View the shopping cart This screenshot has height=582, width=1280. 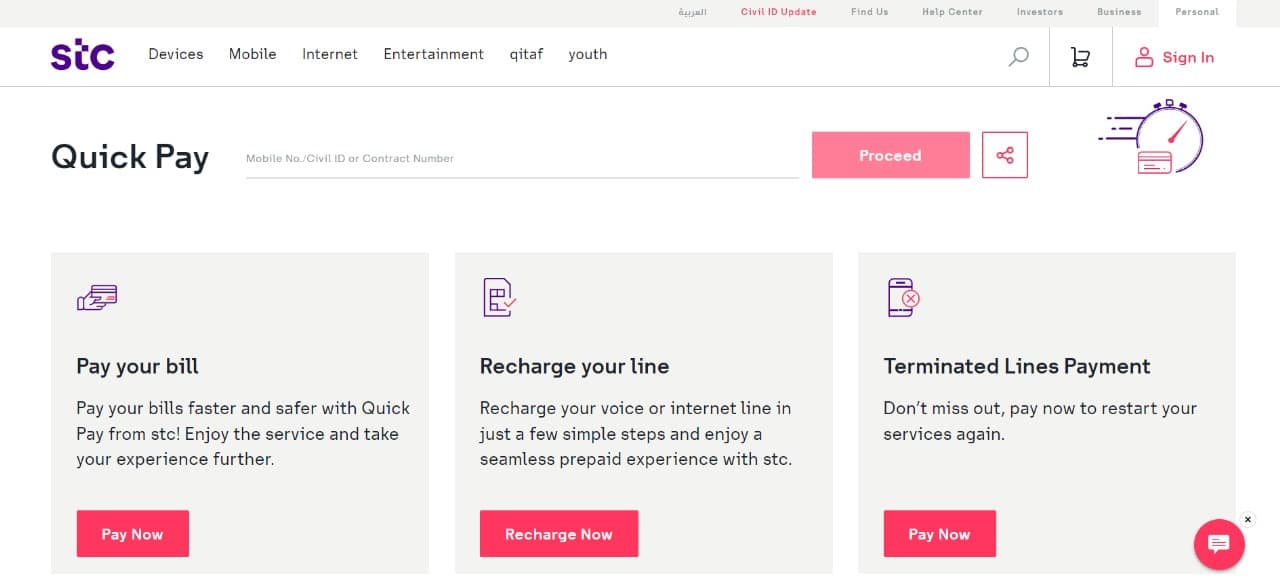point(1079,57)
